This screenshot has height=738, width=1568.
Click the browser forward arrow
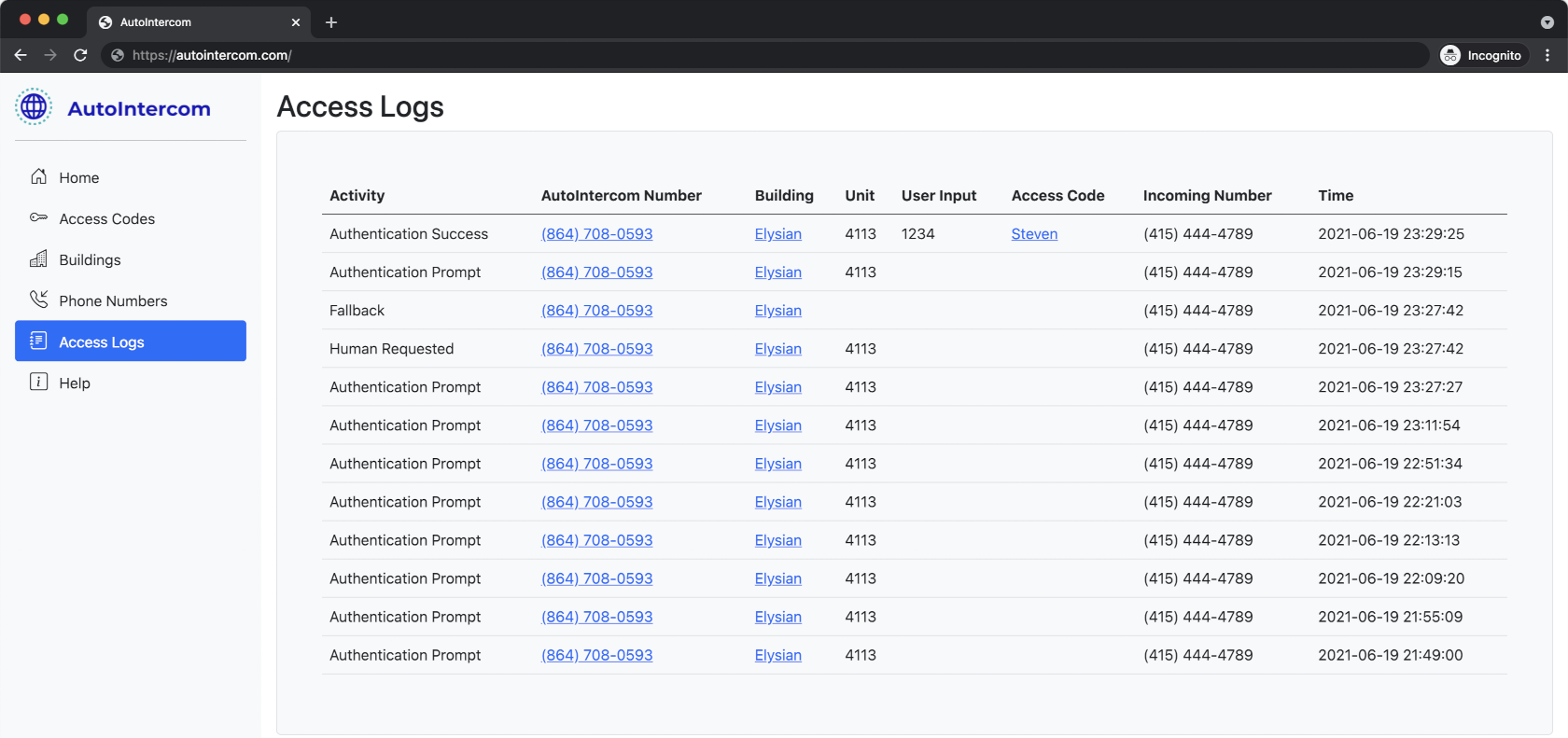point(50,55)
